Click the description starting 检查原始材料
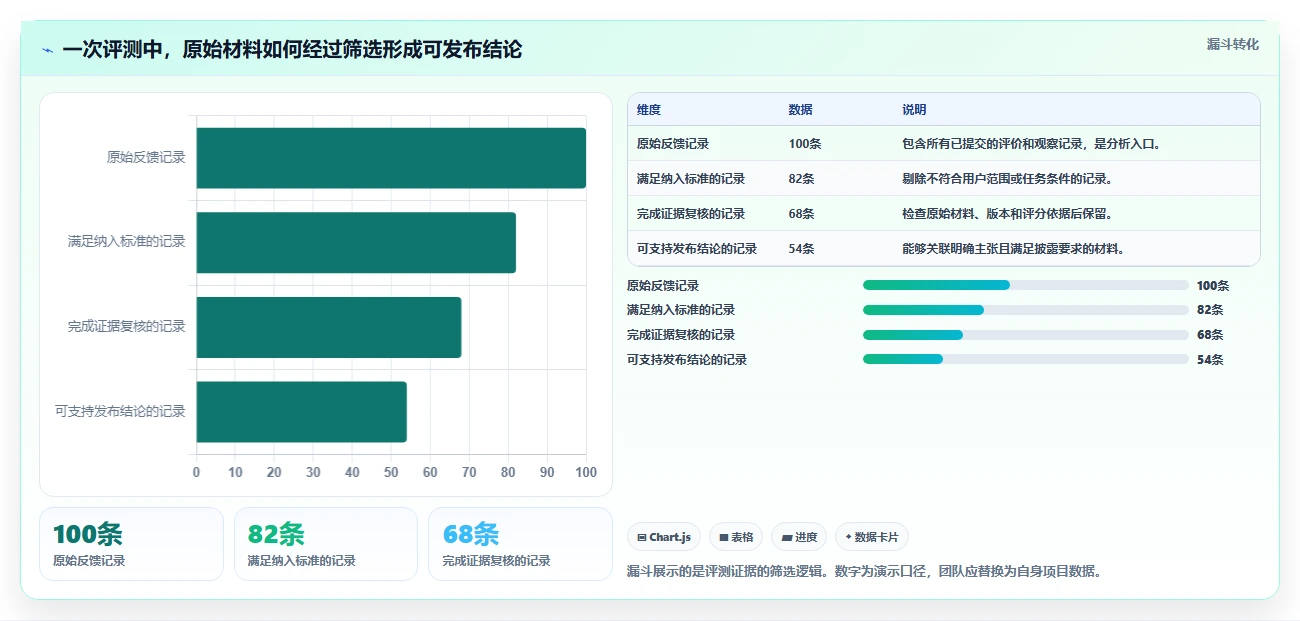Image resolution: width=1300 pixels, height=621 pixels. [x=1008, y=214]
